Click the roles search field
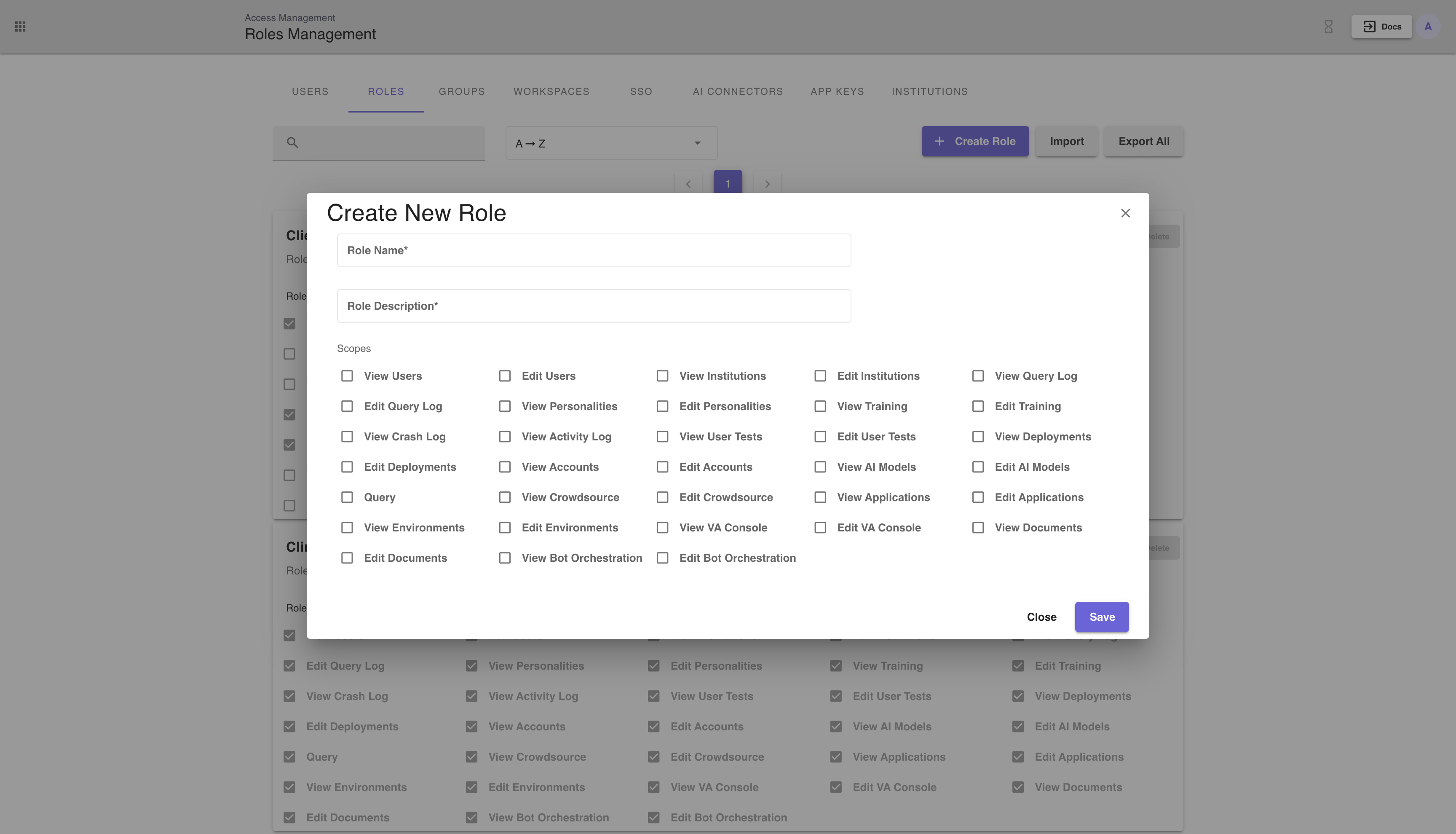The width and height of the screenshot is (1456, 834). tap(378, 143)
